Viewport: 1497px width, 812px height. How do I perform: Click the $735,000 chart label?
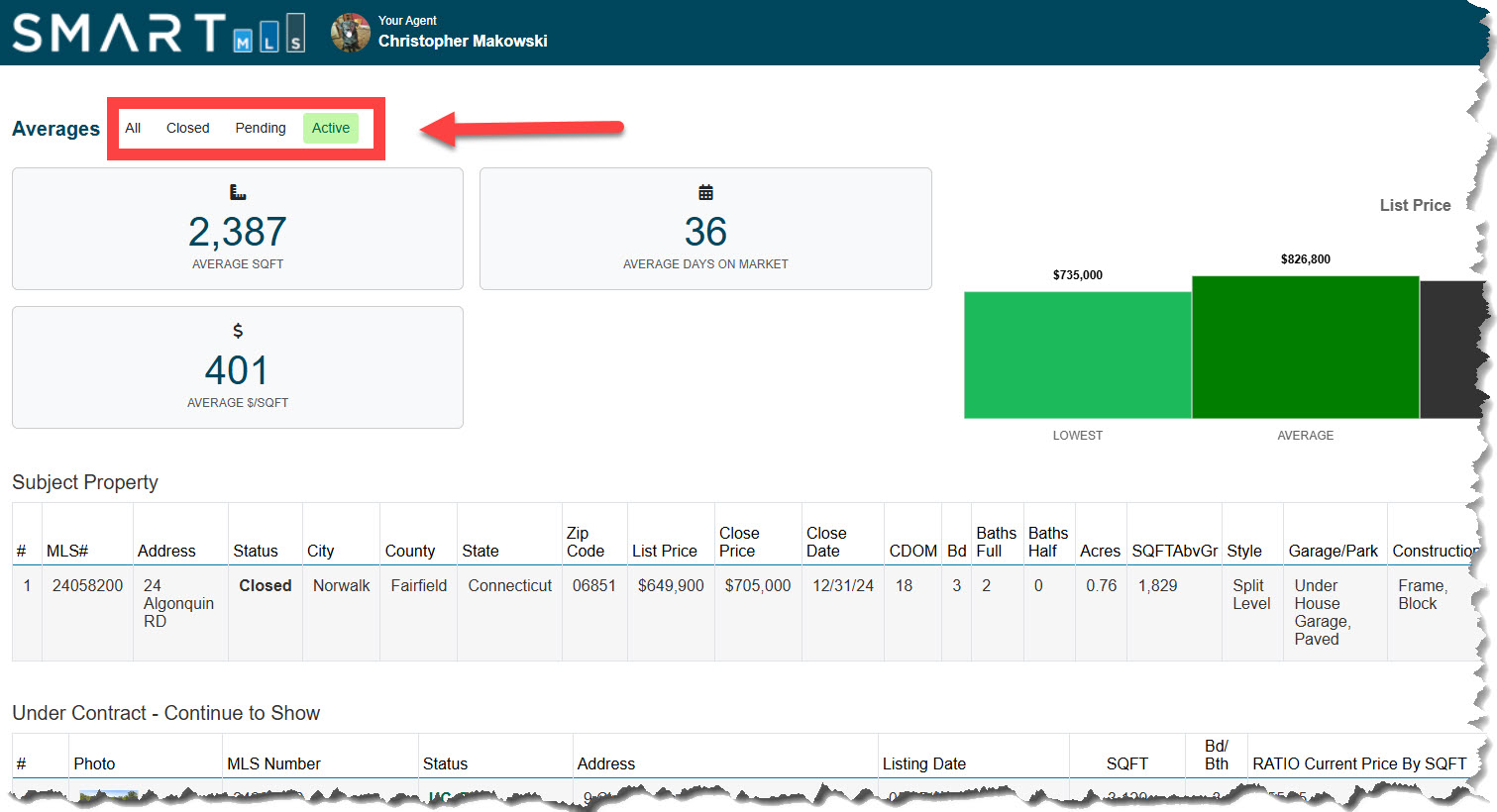tap(1078, 275)
